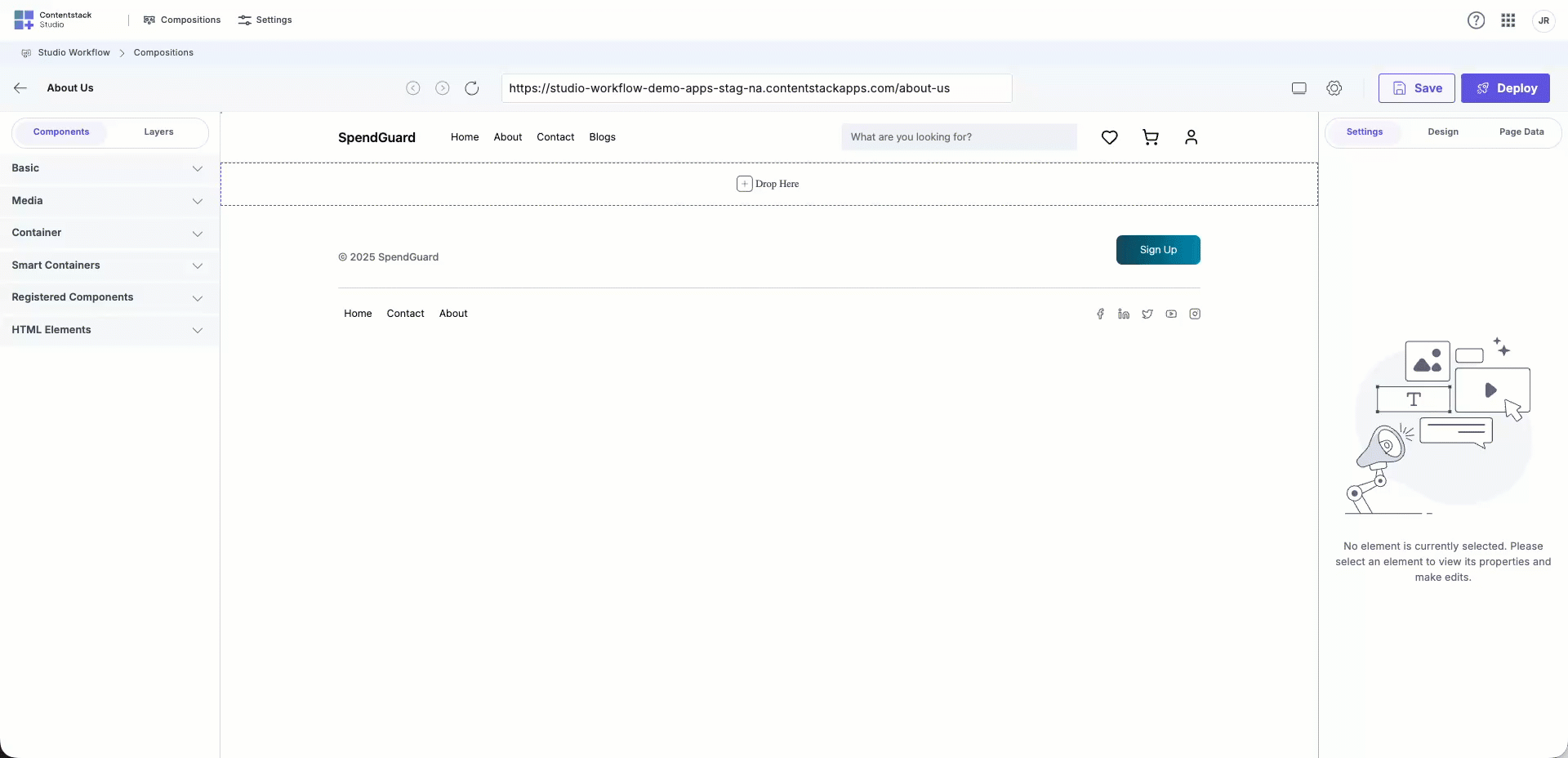This screenshot has width=1568, height=758.
Task: Open Settings in the top navigation
Action: [265, 20]
